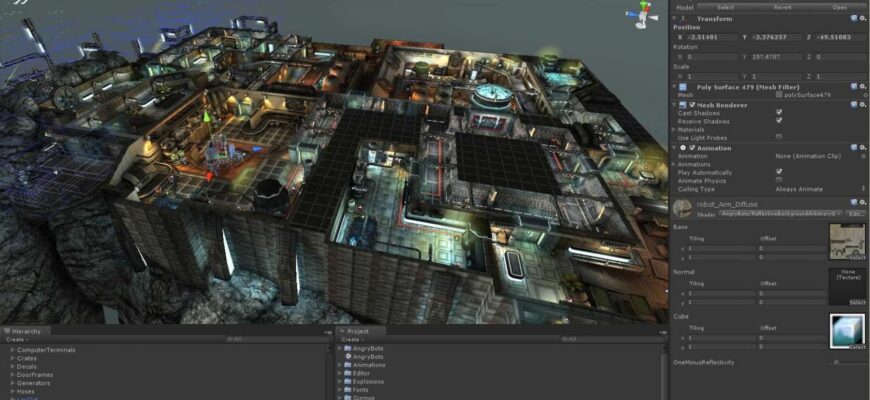This screenshot has width=870, height=400.
Task: Toggle Cast Shadows checkbox
Action: pyautogui.click(x=779, y=113)
